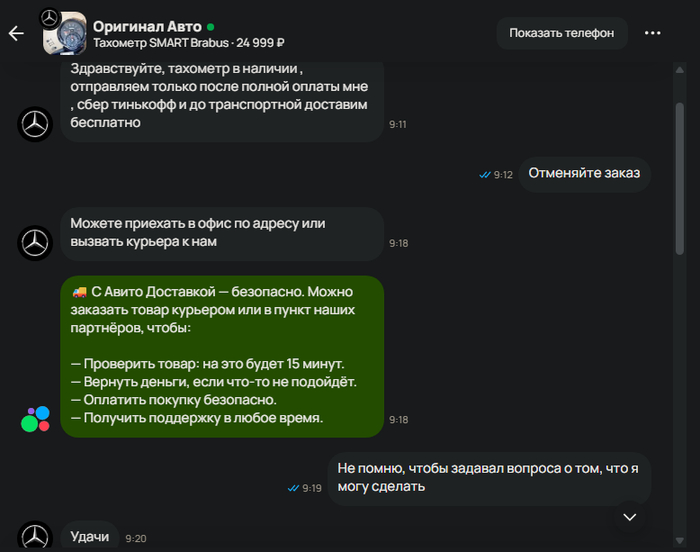
Task: Click the read checkmarks next to 9:19
Action: point(293,488)
